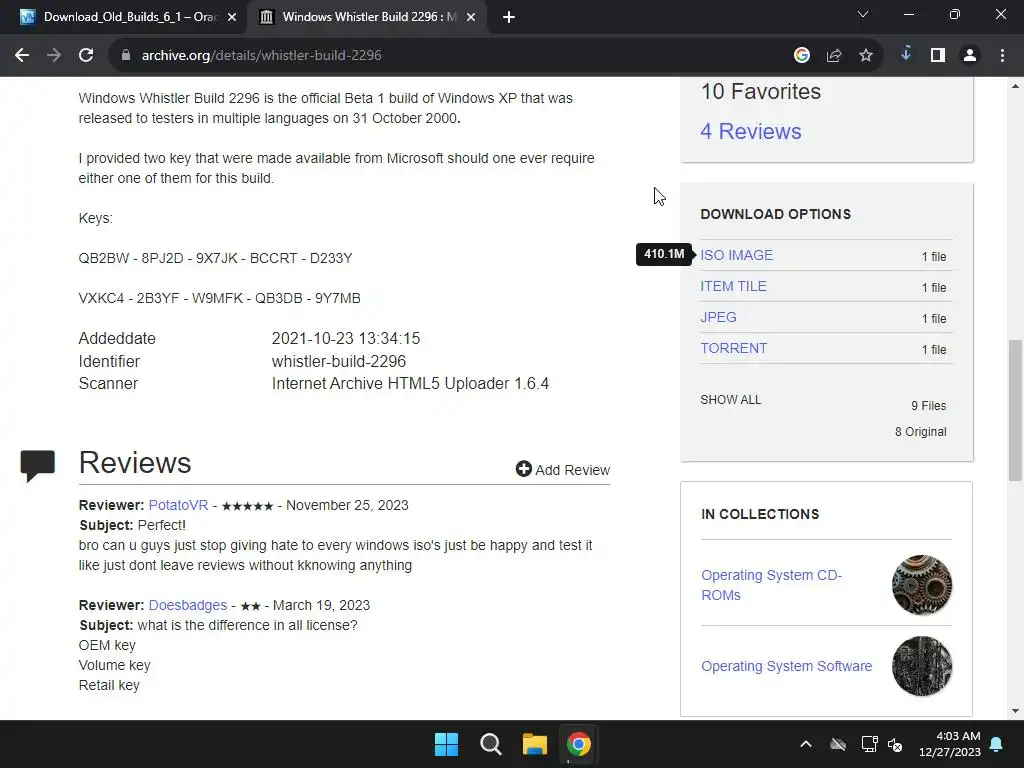Select the Windows Whistler Build 2296 tab
The height and width of the screenshot is (768, 1024).
[x=366, y=17]
